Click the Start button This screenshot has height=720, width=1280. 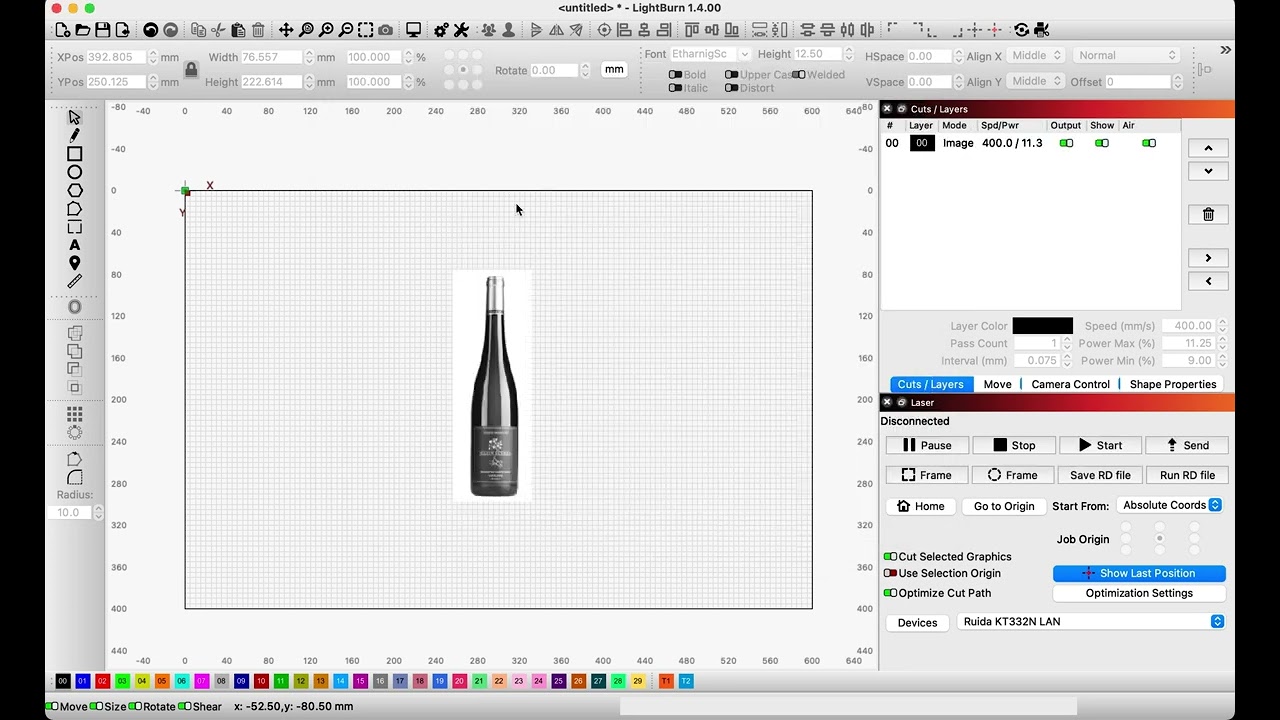pyautogui.click(x=1100, y=445)
